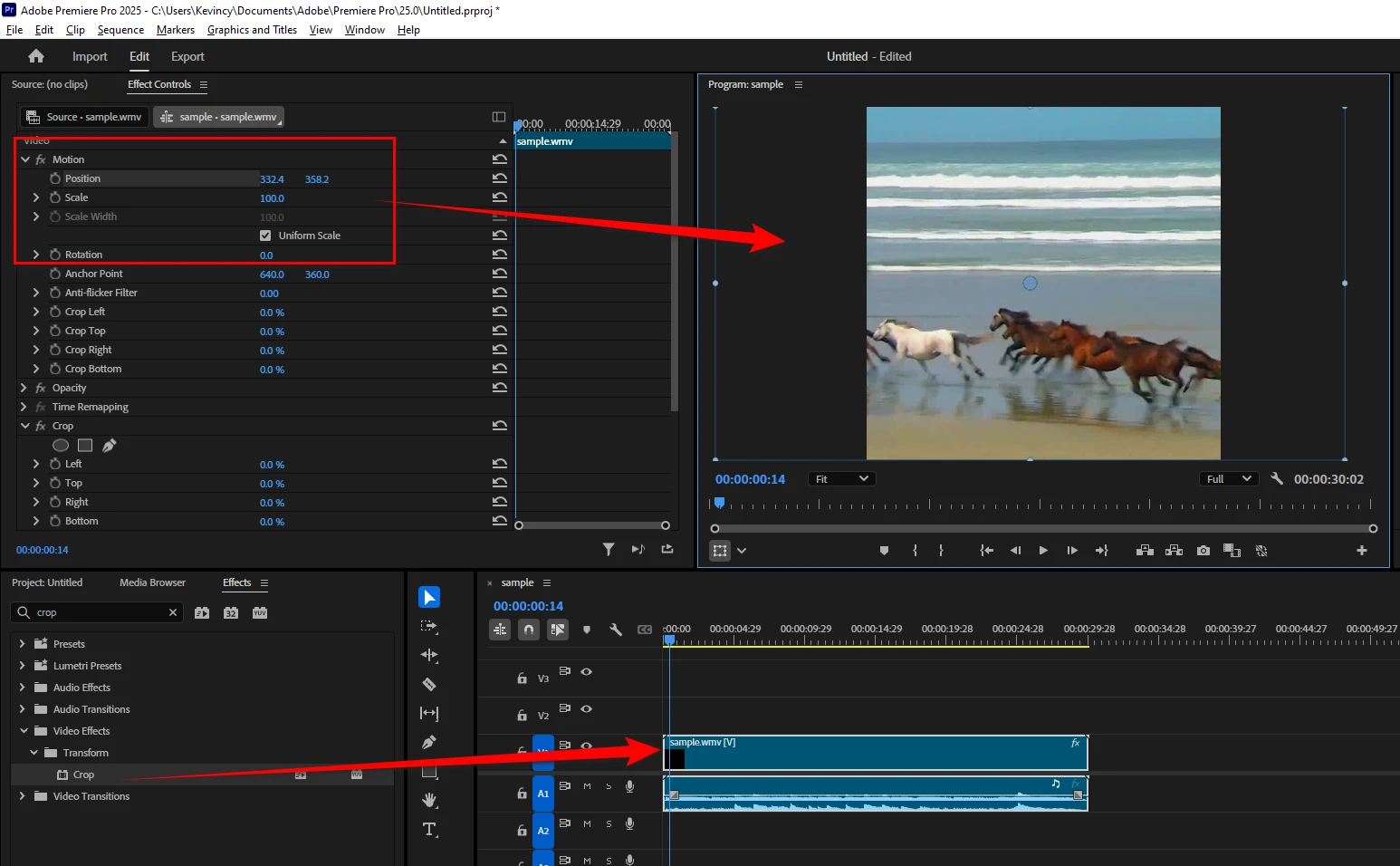Open the timeline display settings wrench
The height and width of the screenshot is (866, 1400).
[616, 630]
